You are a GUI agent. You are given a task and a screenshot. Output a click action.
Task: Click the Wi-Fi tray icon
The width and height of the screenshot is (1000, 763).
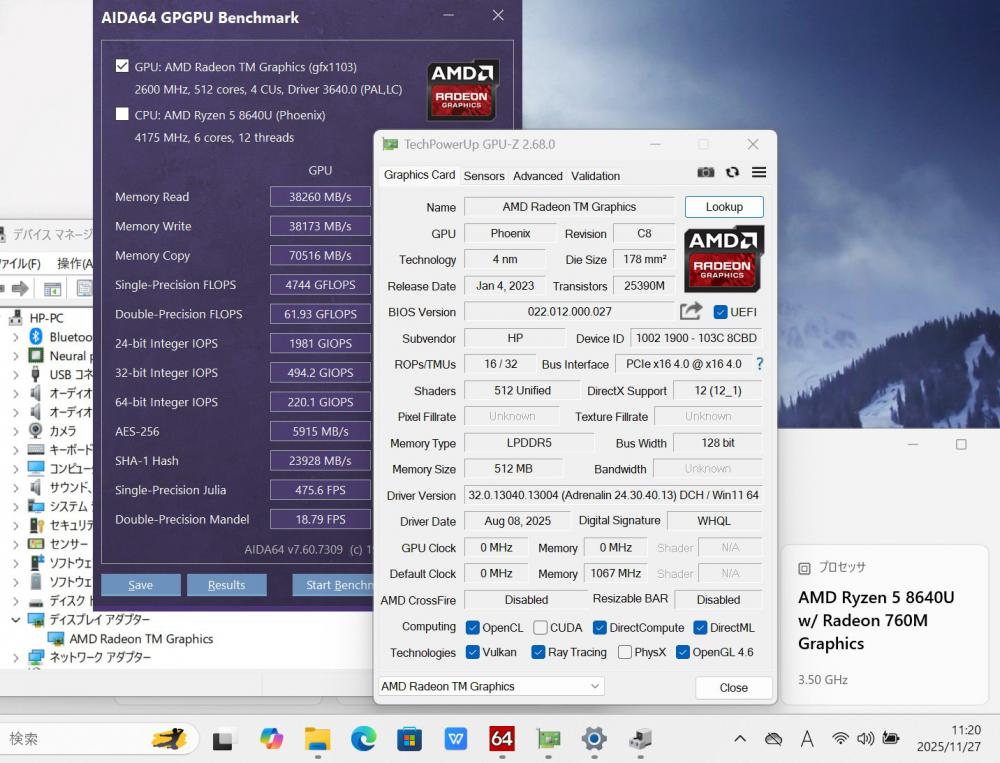click(x=841, y=739)
